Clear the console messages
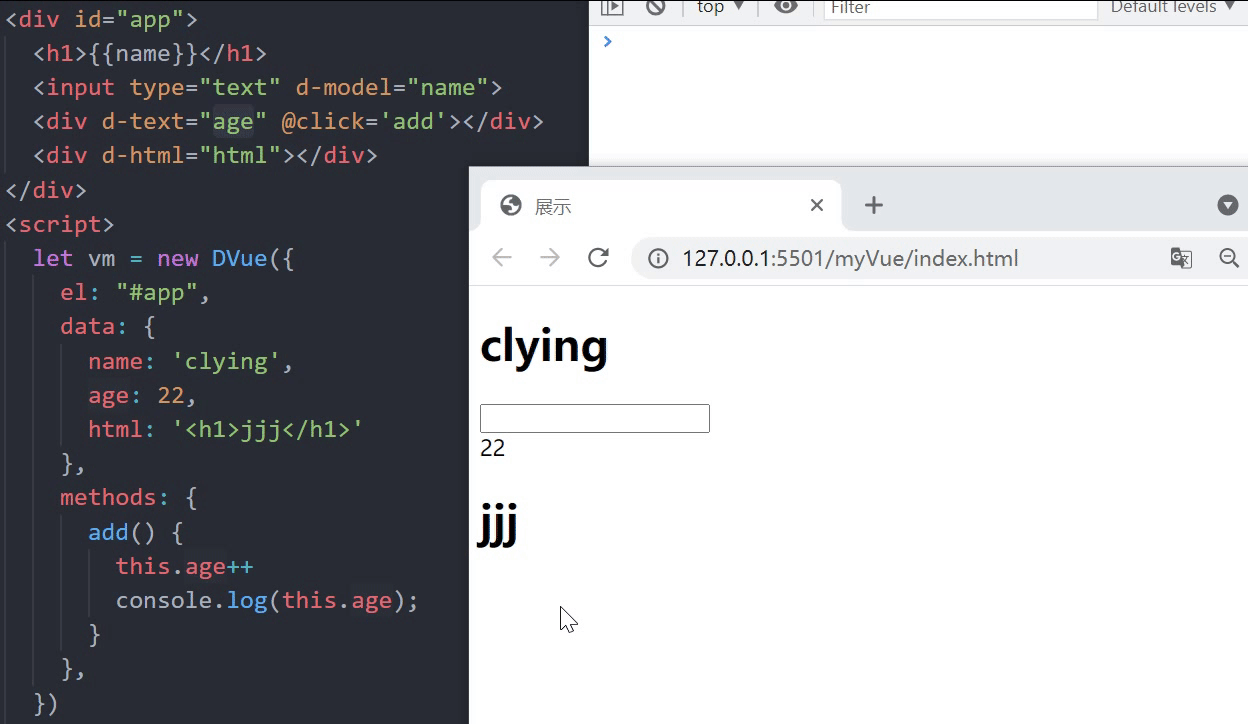This screenshot has width=1248, height=724. pyautogui.click(x=654, y=8)
